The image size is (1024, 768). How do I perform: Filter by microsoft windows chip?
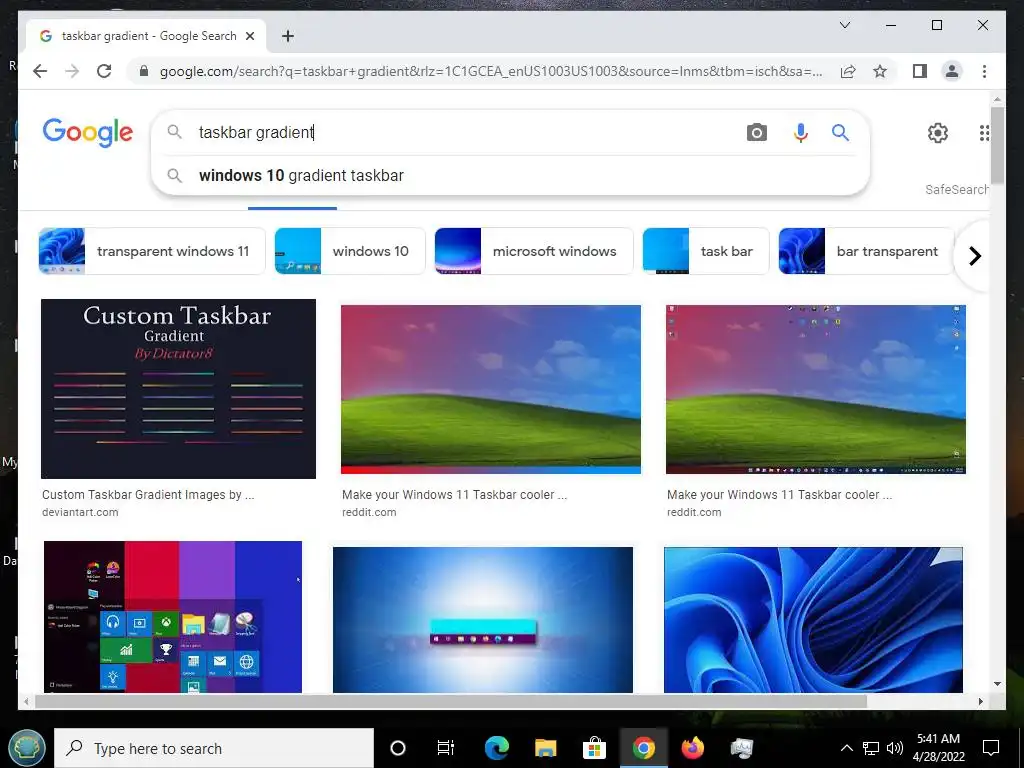(534, 251)
